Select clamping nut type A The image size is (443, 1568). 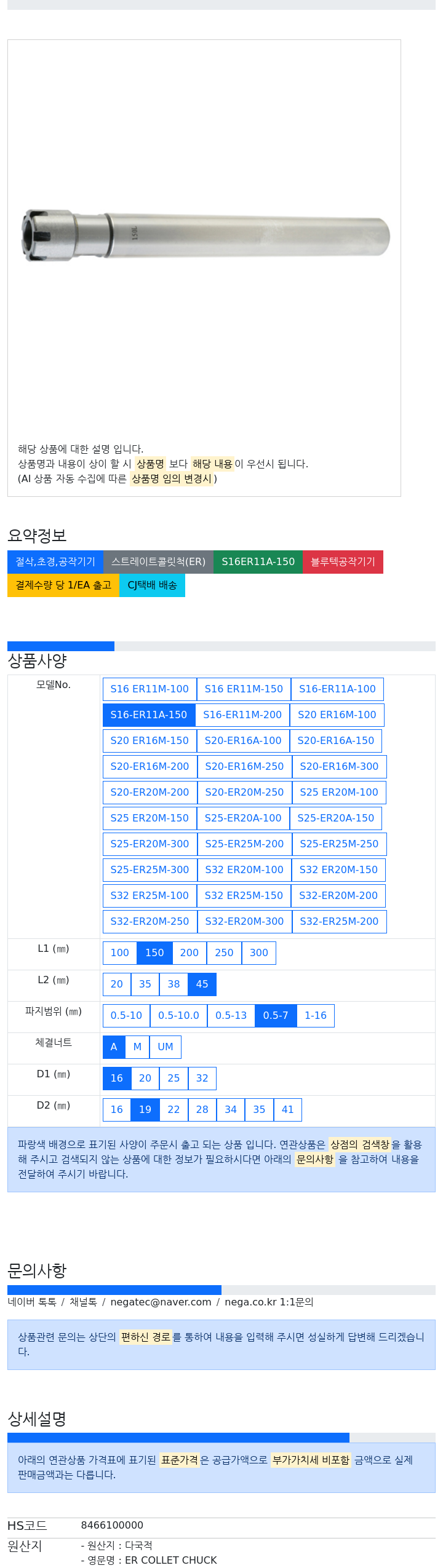(114, 1047)
